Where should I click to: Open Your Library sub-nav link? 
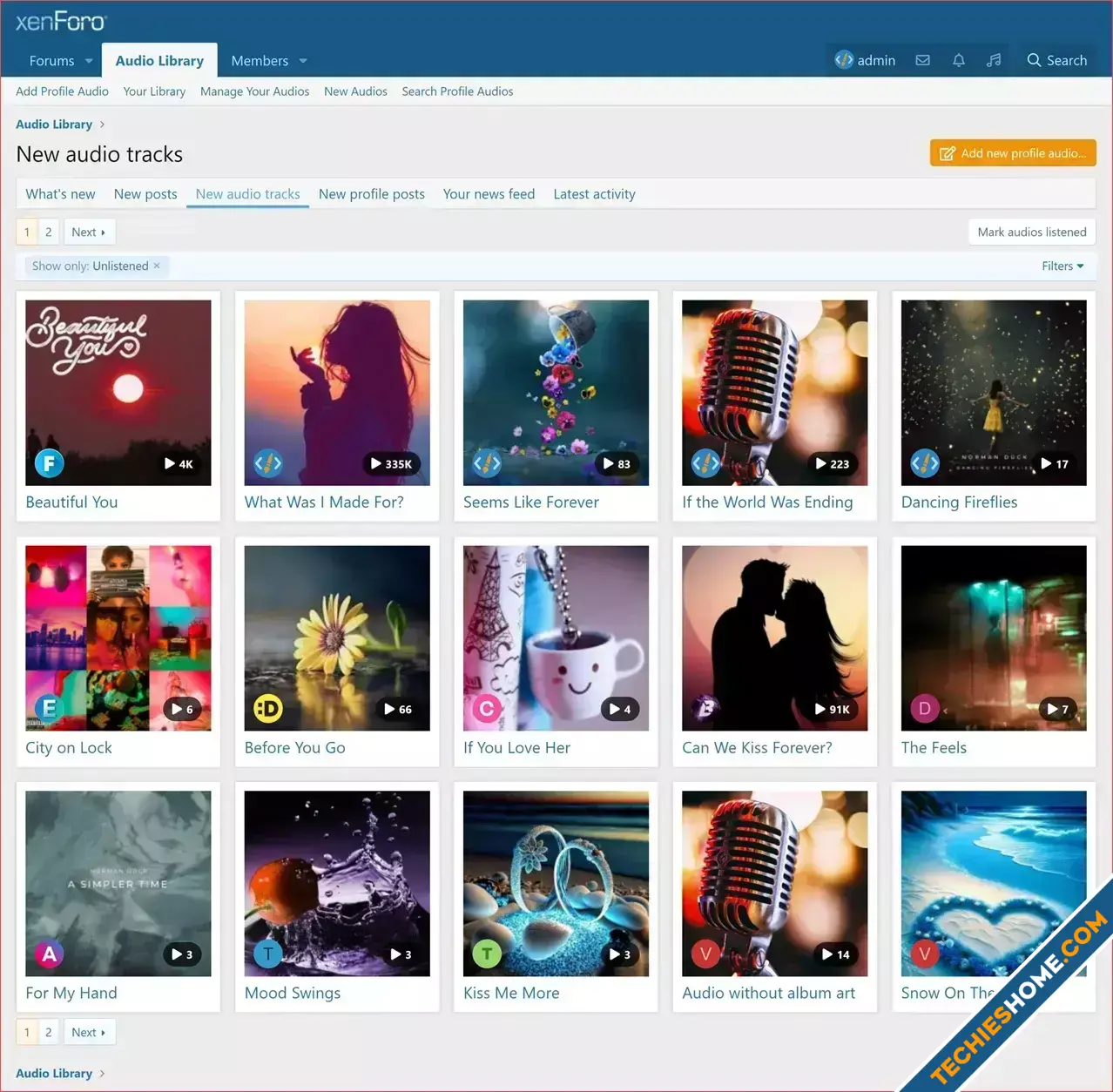pyautogui.click(x=154, y=91)
